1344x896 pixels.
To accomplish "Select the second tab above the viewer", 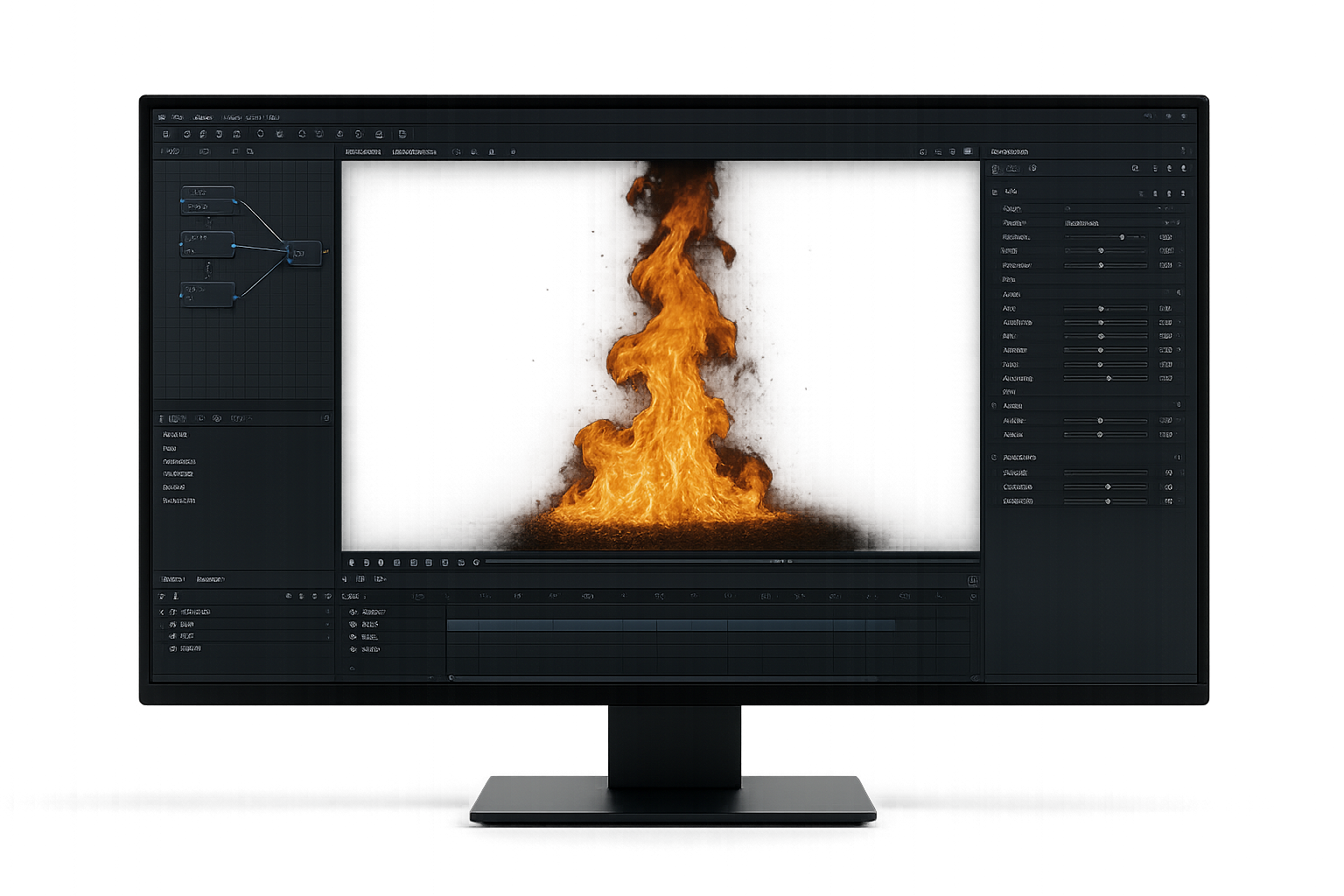I will tap(414, 151).
